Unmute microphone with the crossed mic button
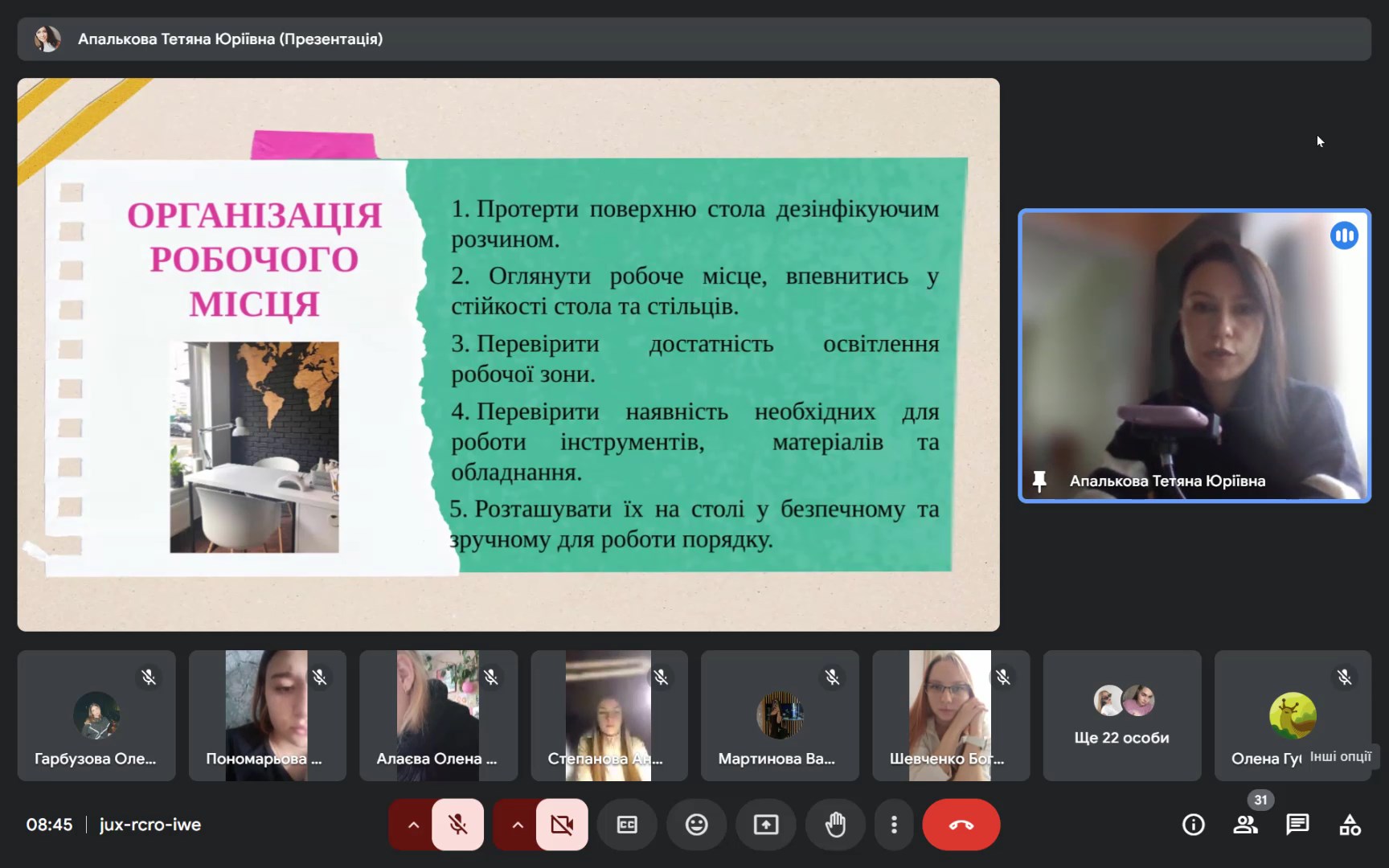1389x868 pixels. (457, 825)
